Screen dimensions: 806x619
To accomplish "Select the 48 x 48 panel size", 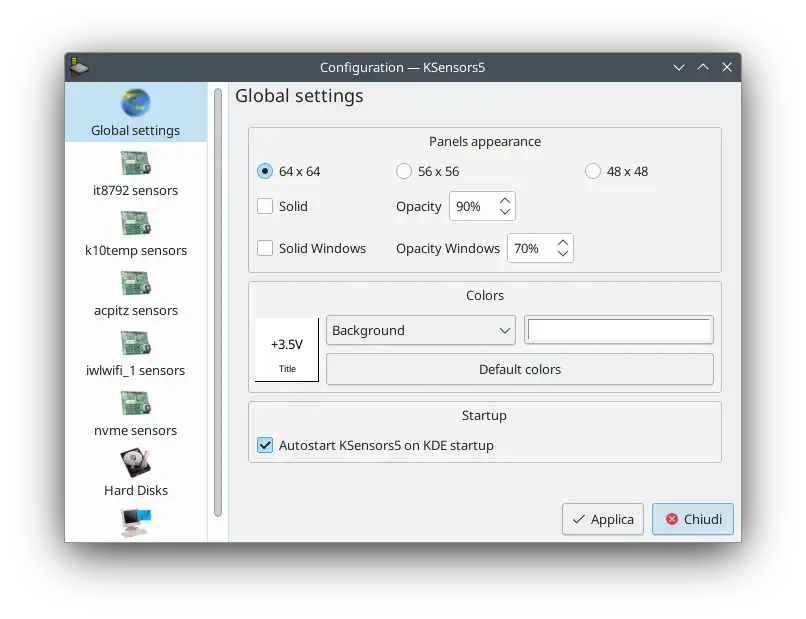I will [x=593, y=171].
